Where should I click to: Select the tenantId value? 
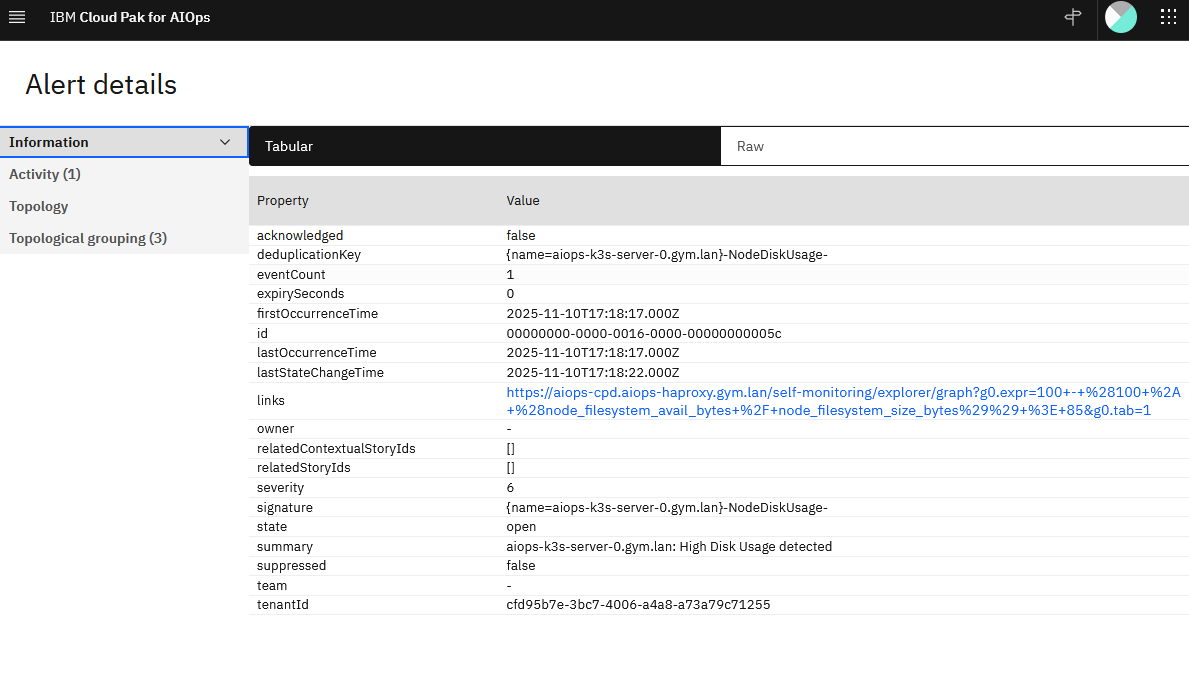pos(638,605)
